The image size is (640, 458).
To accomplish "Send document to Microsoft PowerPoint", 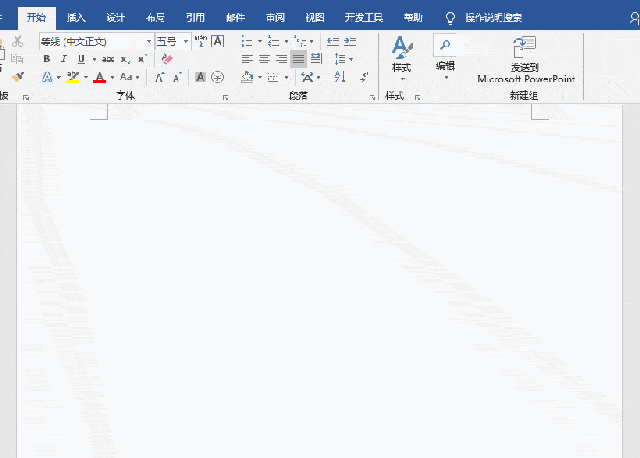I will point(526,59).
